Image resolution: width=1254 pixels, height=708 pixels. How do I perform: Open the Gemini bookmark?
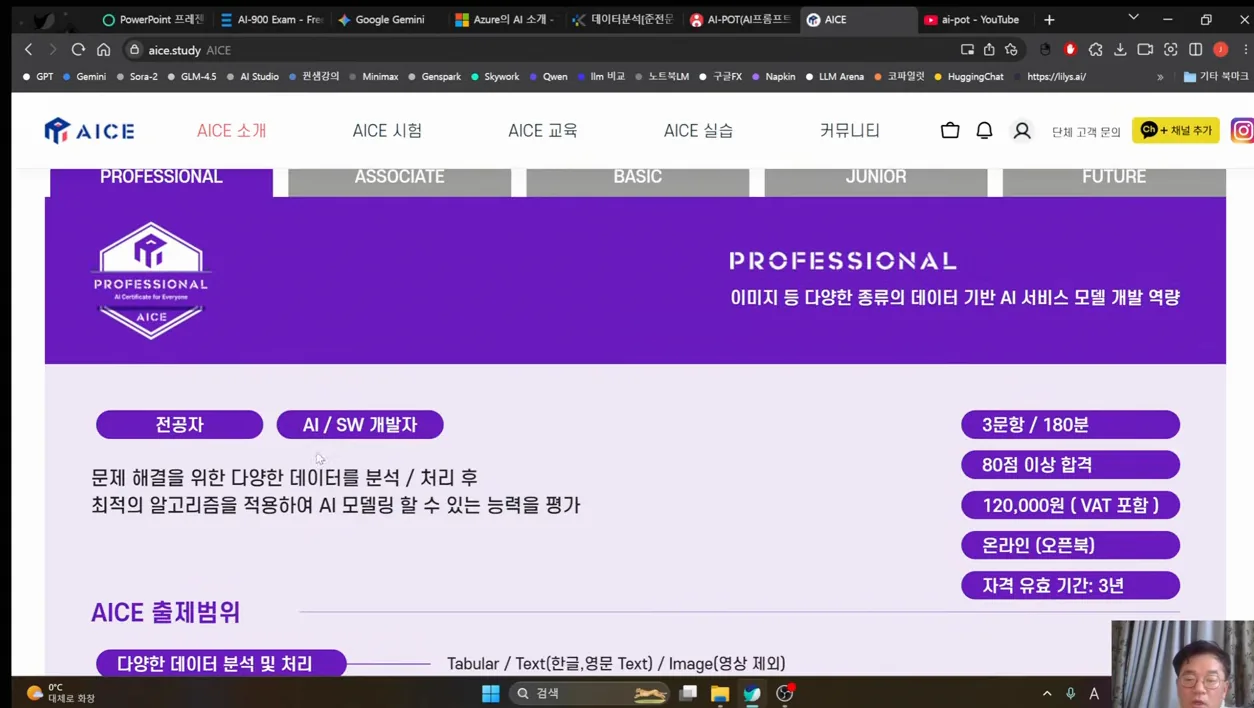click(84, 76)
